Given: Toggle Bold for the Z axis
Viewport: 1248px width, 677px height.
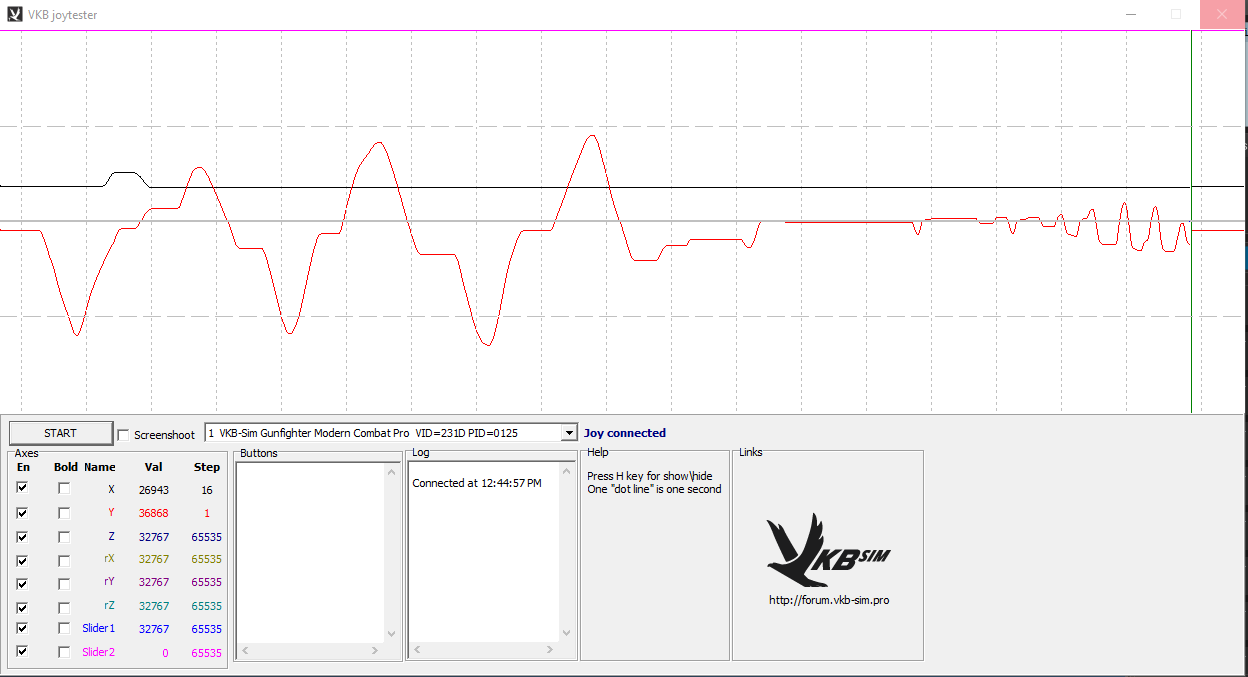Looking at the screenshot, I should [x=64, y=536].
